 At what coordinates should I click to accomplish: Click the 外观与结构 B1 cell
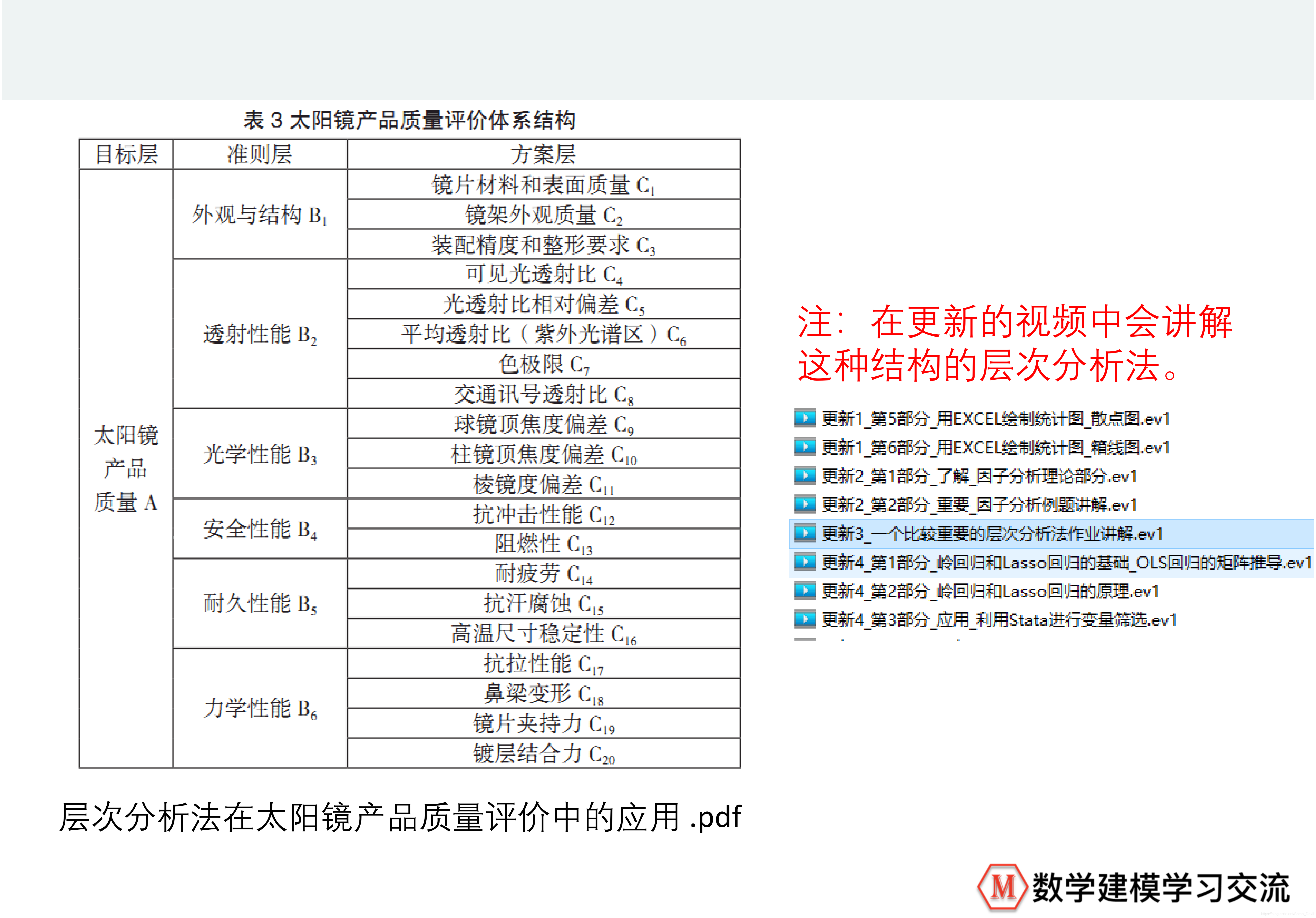(260, 214)
